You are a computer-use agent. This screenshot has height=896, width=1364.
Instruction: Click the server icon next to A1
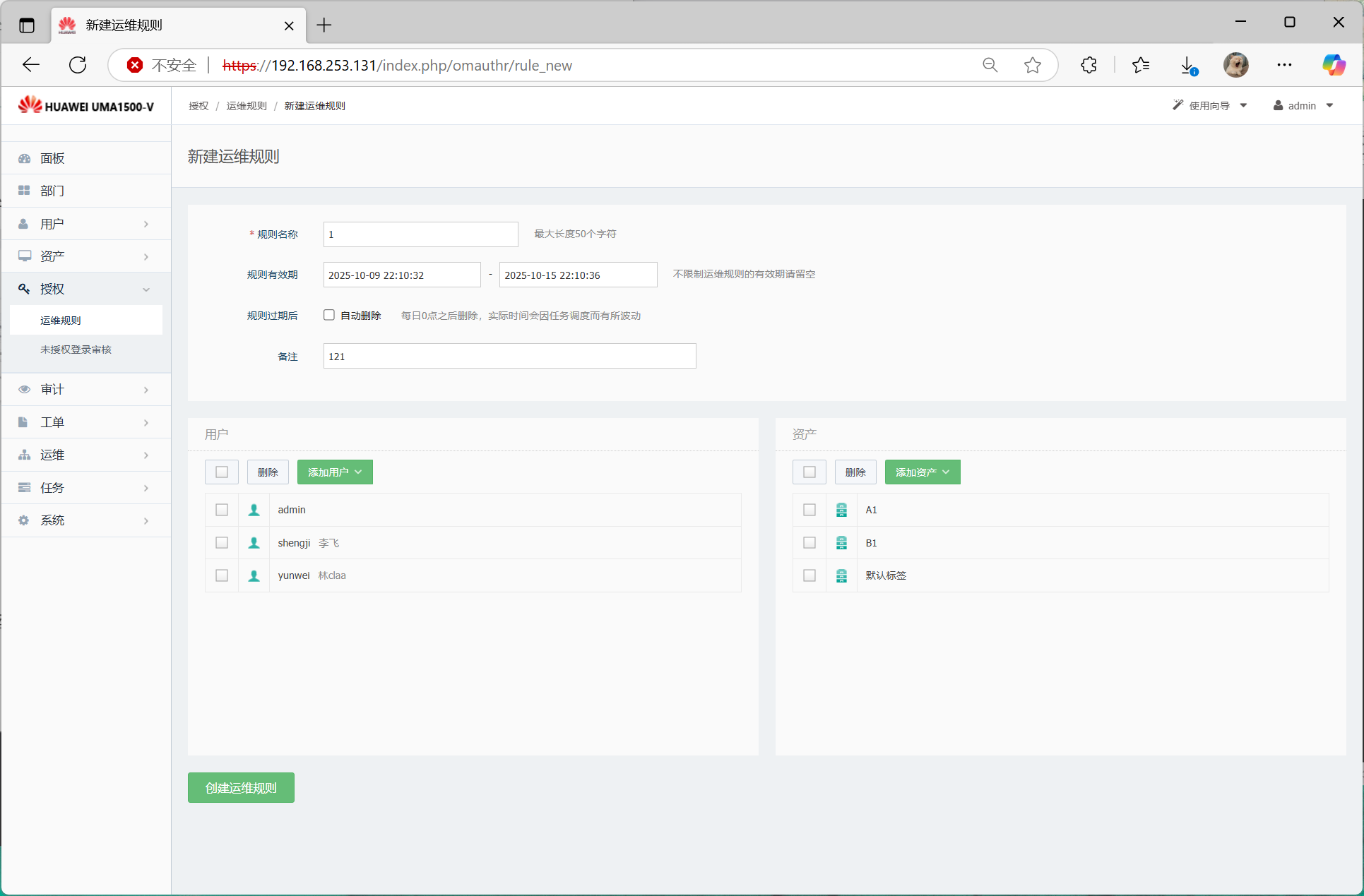(841, 510)
